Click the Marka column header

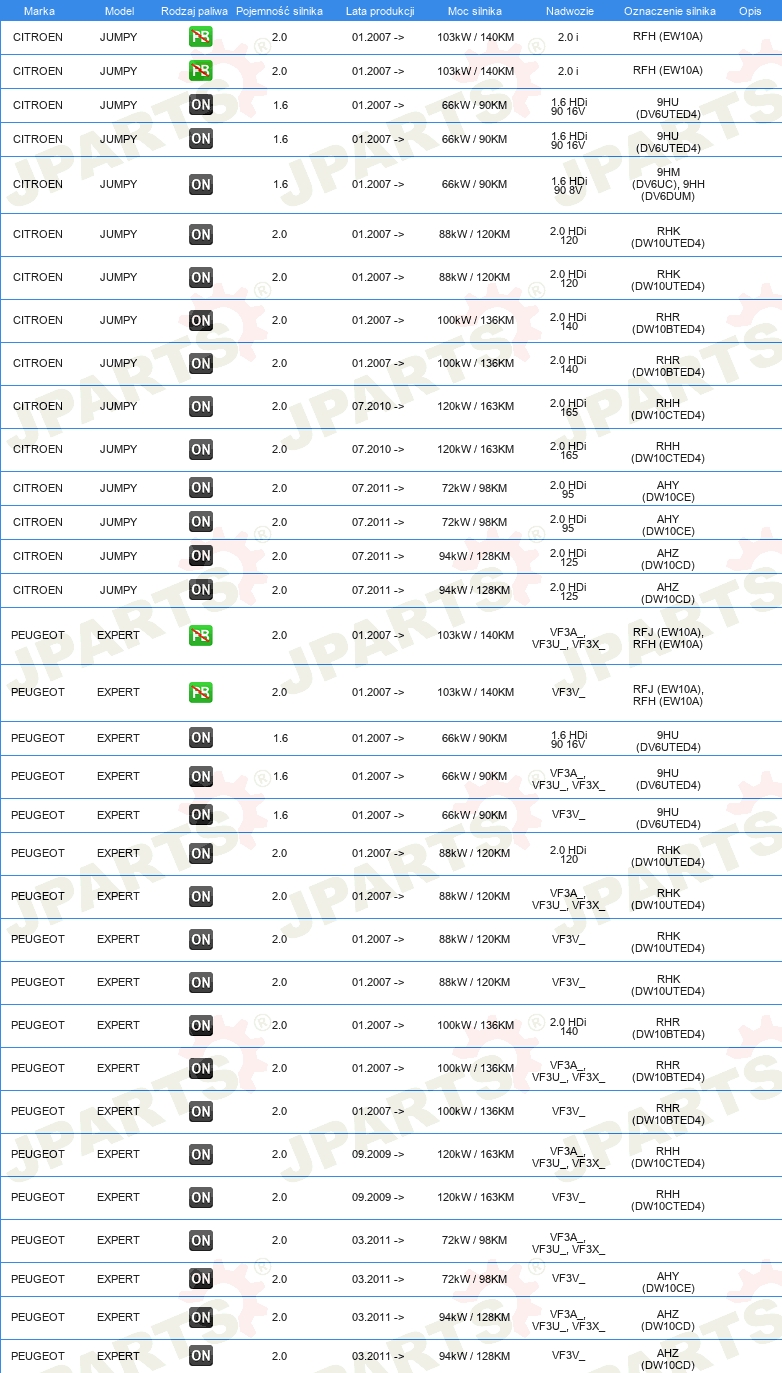[x=39, y=11]
